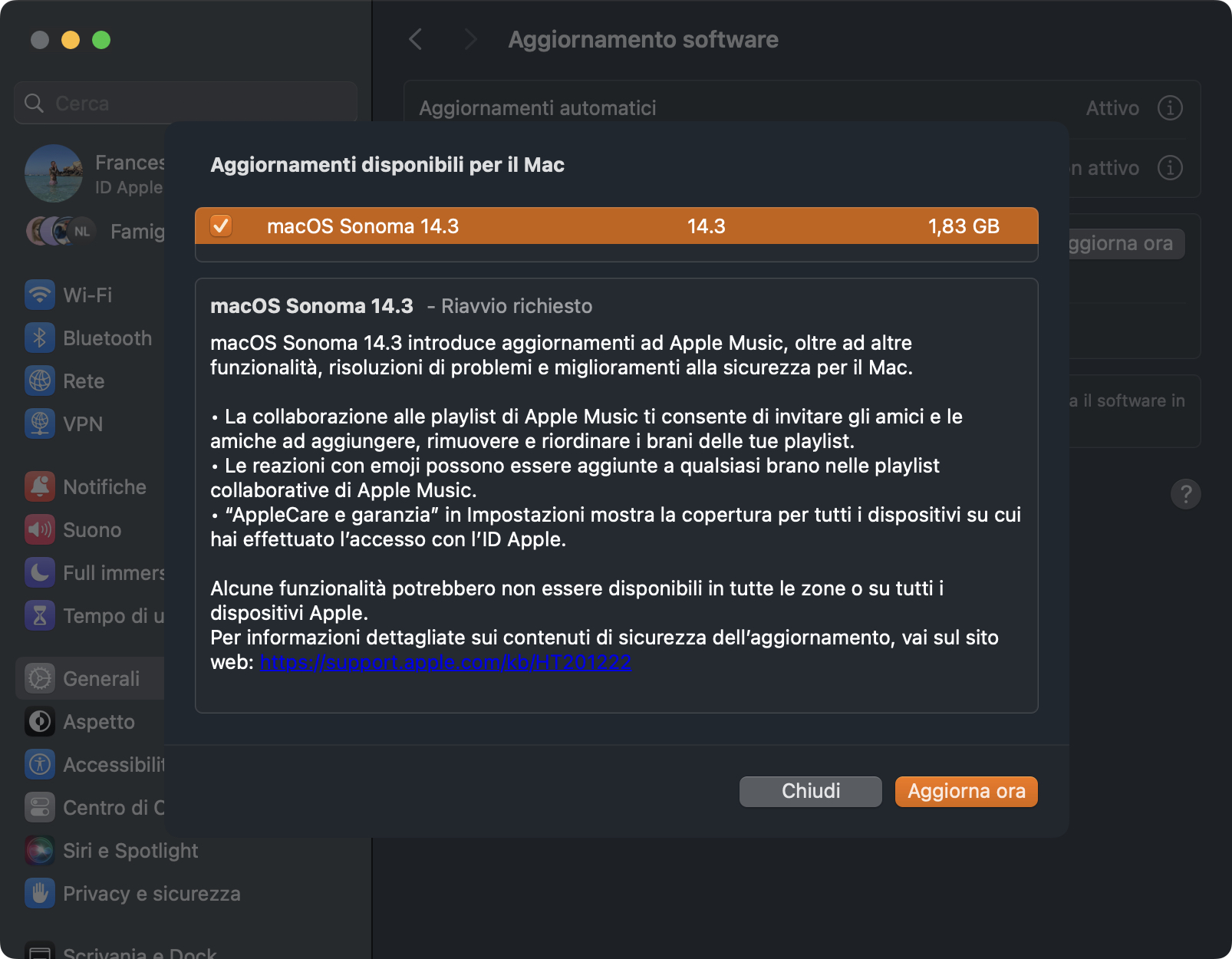1232x959 pixels.
Task: Click the 14.3 version column value
Action: [x=706, y=226]
